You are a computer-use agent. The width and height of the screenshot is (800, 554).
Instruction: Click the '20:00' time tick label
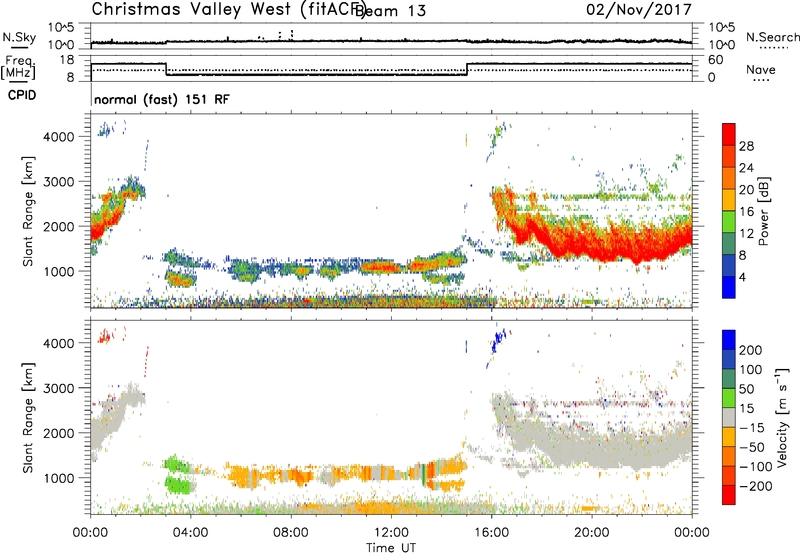click(x=592, y=533)
